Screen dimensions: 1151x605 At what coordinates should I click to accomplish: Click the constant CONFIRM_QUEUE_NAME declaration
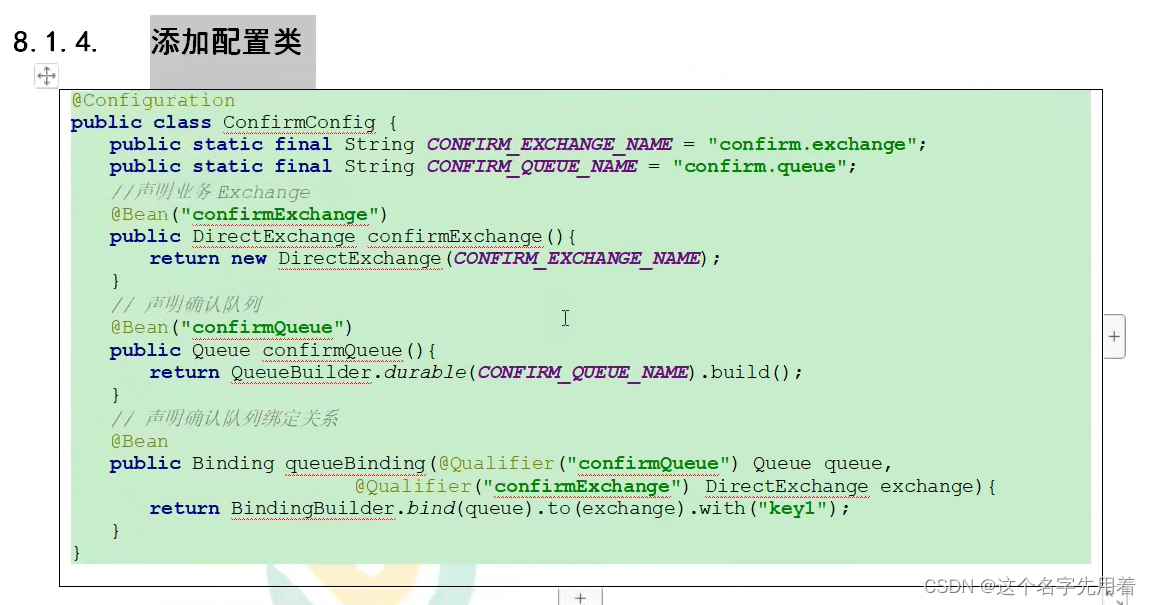pos(532,167)
